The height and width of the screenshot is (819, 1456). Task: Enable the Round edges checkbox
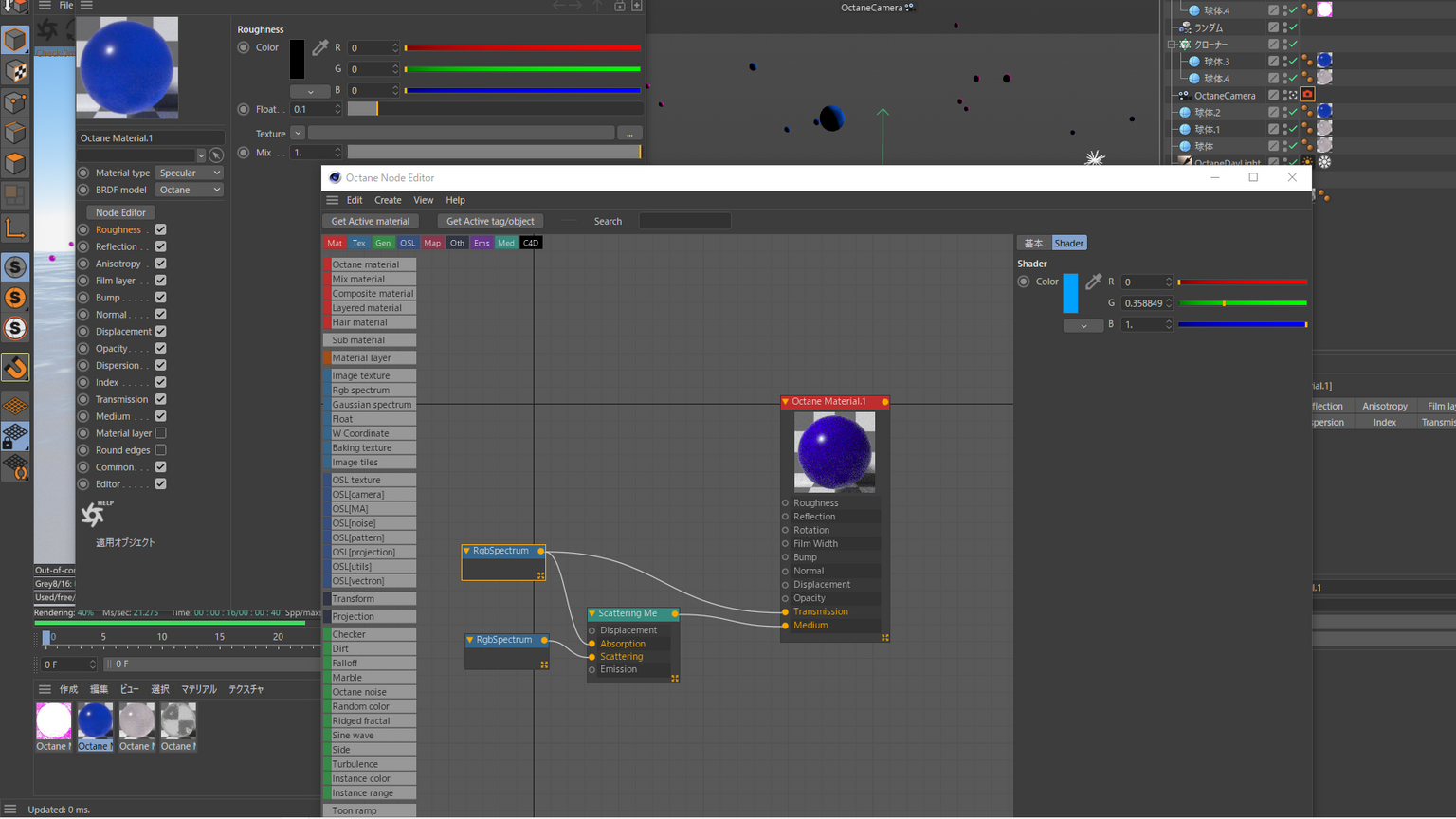(160, 450)
